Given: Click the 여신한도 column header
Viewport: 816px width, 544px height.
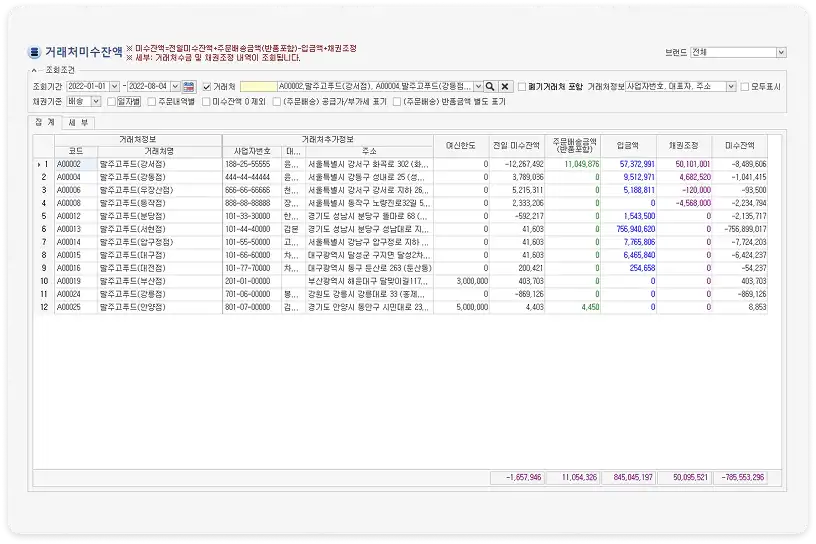Looking at the screenshot, I should [461, 146].
